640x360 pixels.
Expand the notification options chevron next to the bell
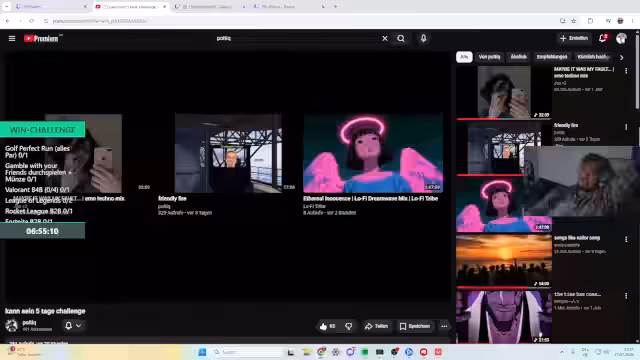coord(78,326)
